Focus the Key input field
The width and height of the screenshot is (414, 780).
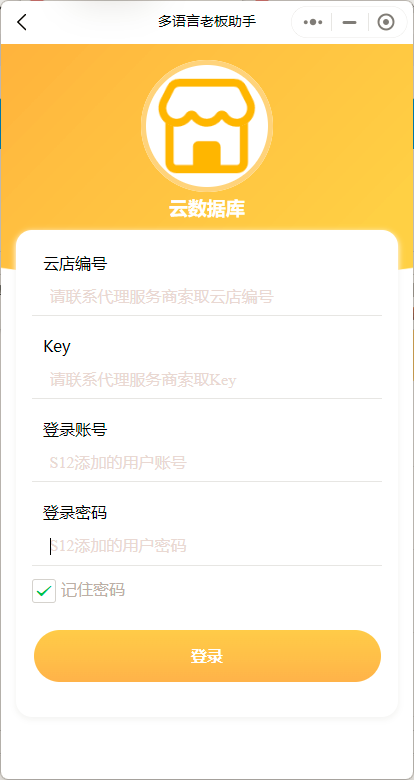(207, 381)
